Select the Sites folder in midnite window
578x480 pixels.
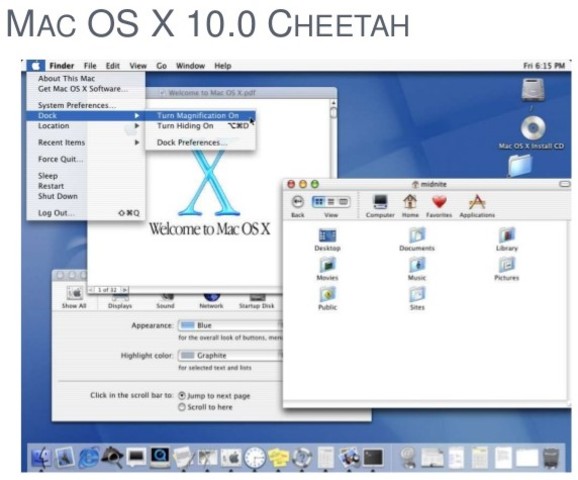[x=417, y=299]
